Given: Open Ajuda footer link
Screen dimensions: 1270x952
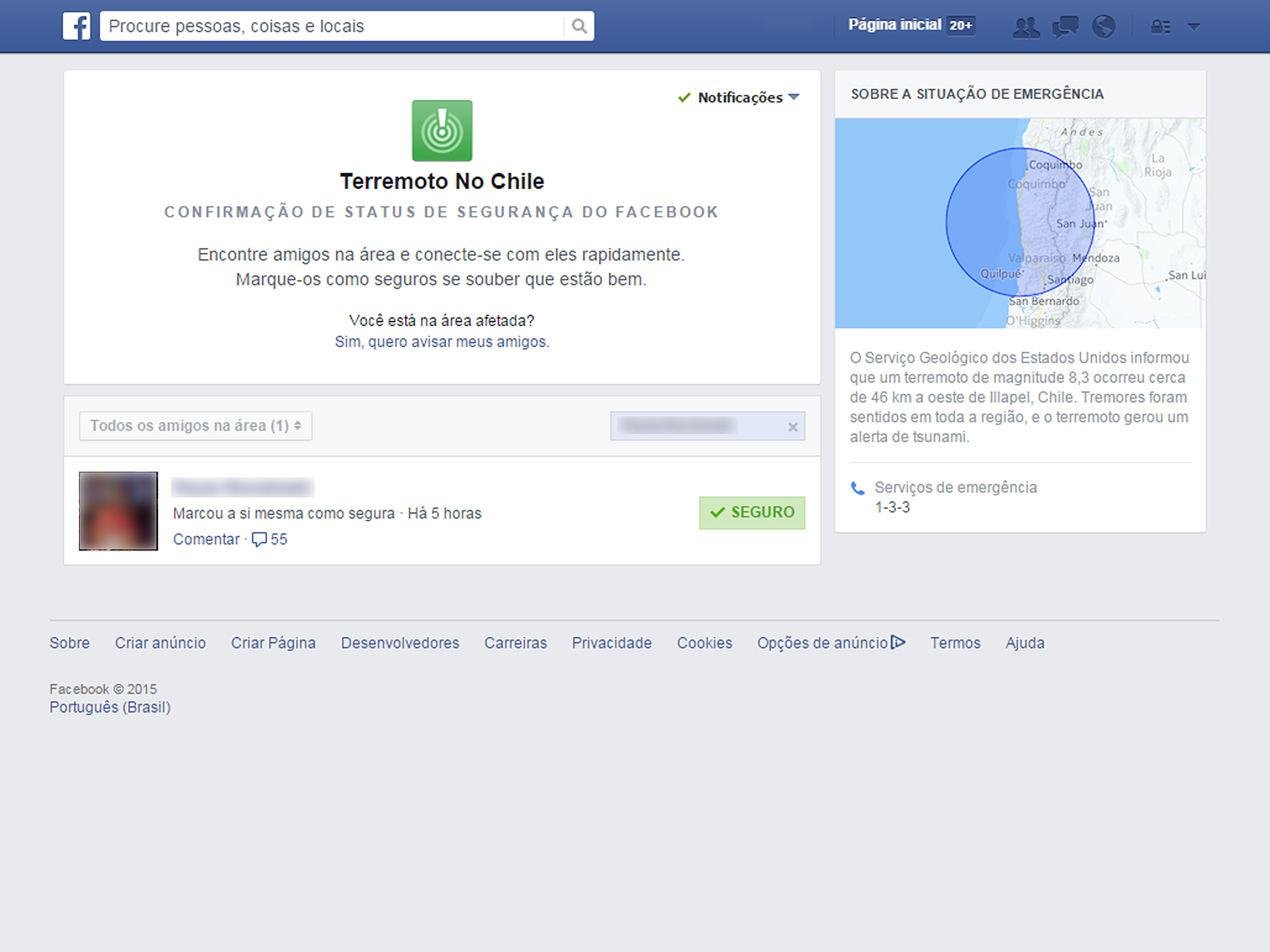Looking at the screenshot, I should (x=1025, y=643).
